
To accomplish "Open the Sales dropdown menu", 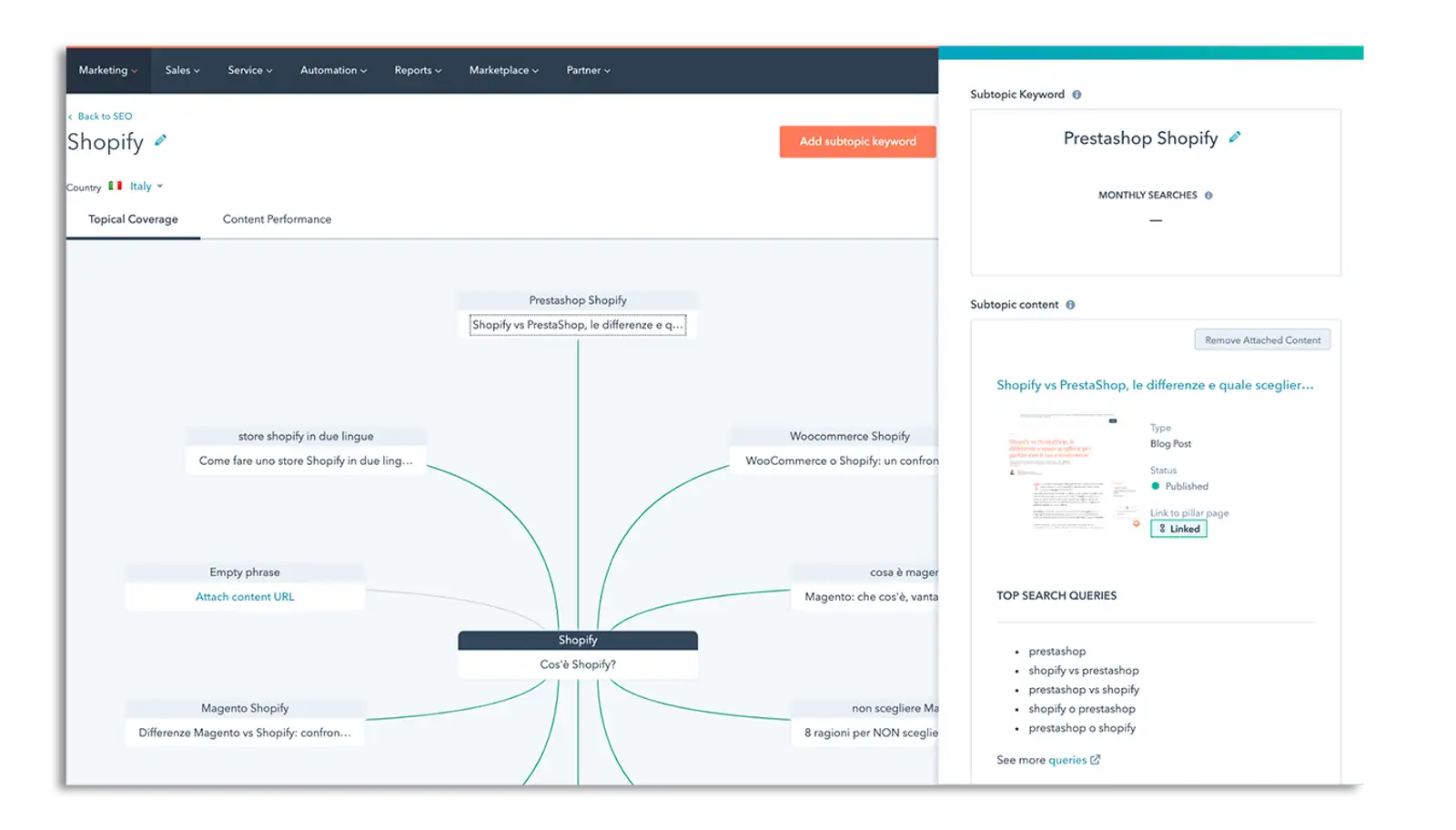I will 182,70.
